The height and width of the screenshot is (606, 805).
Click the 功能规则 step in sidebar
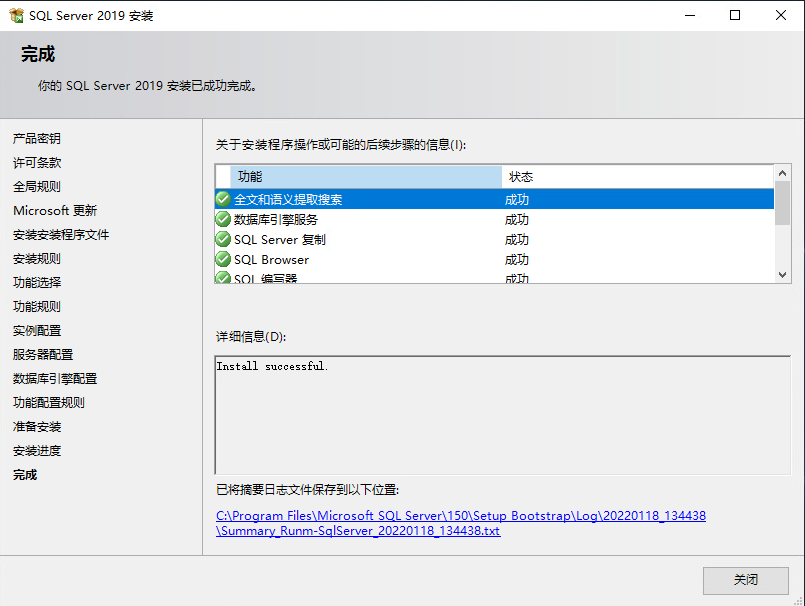[x=37, y=307]
